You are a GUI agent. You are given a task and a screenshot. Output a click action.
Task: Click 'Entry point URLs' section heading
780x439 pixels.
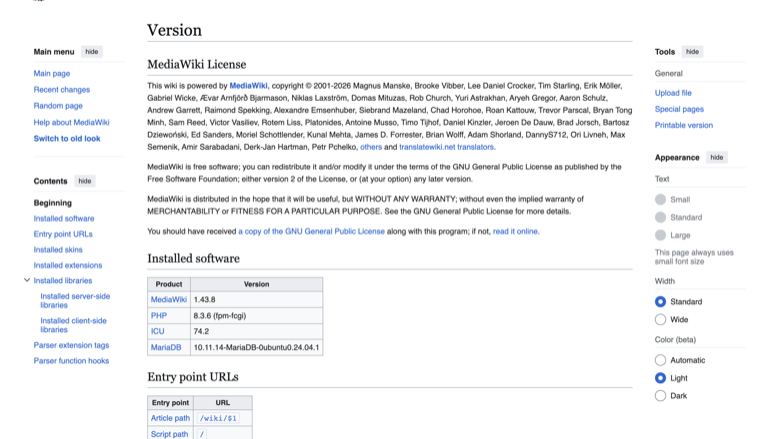[x=193, y=377]
